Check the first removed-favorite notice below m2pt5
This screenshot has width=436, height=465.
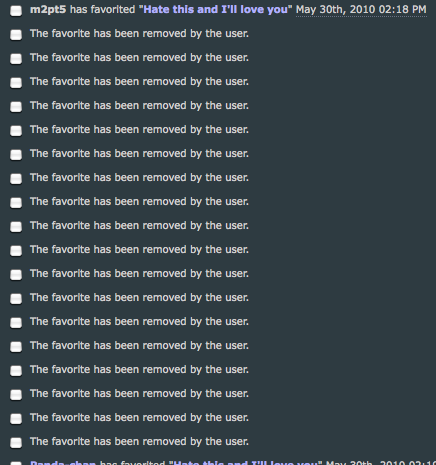tap(16, 35)
